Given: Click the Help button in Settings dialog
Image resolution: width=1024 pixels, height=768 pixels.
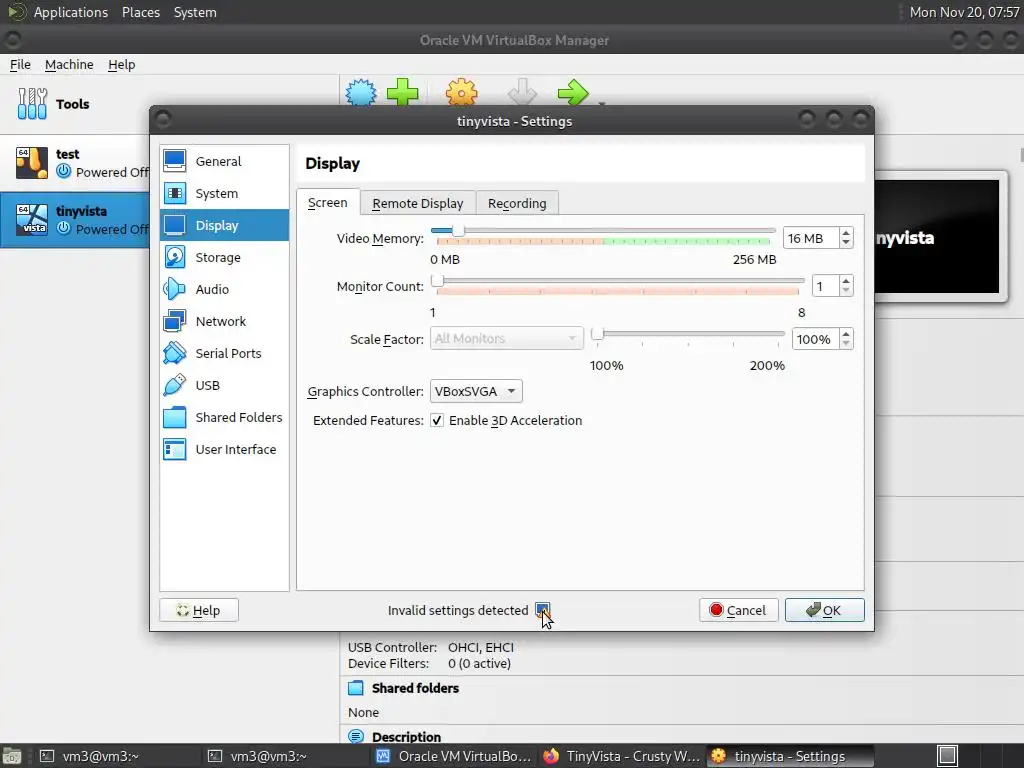Looking at the screenshot, I should pyautogui.click(x=199, y=610).
